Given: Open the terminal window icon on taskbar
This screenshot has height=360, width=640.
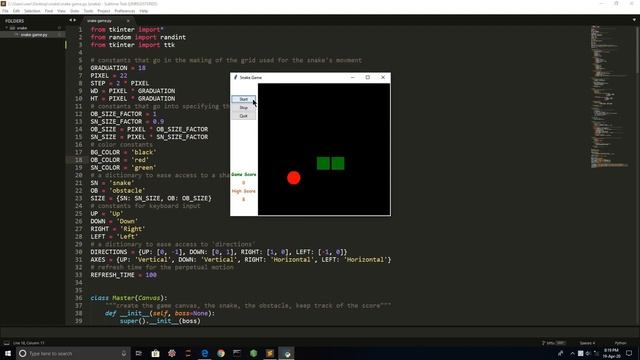Looking at the screenshot, I should point(237,353).
